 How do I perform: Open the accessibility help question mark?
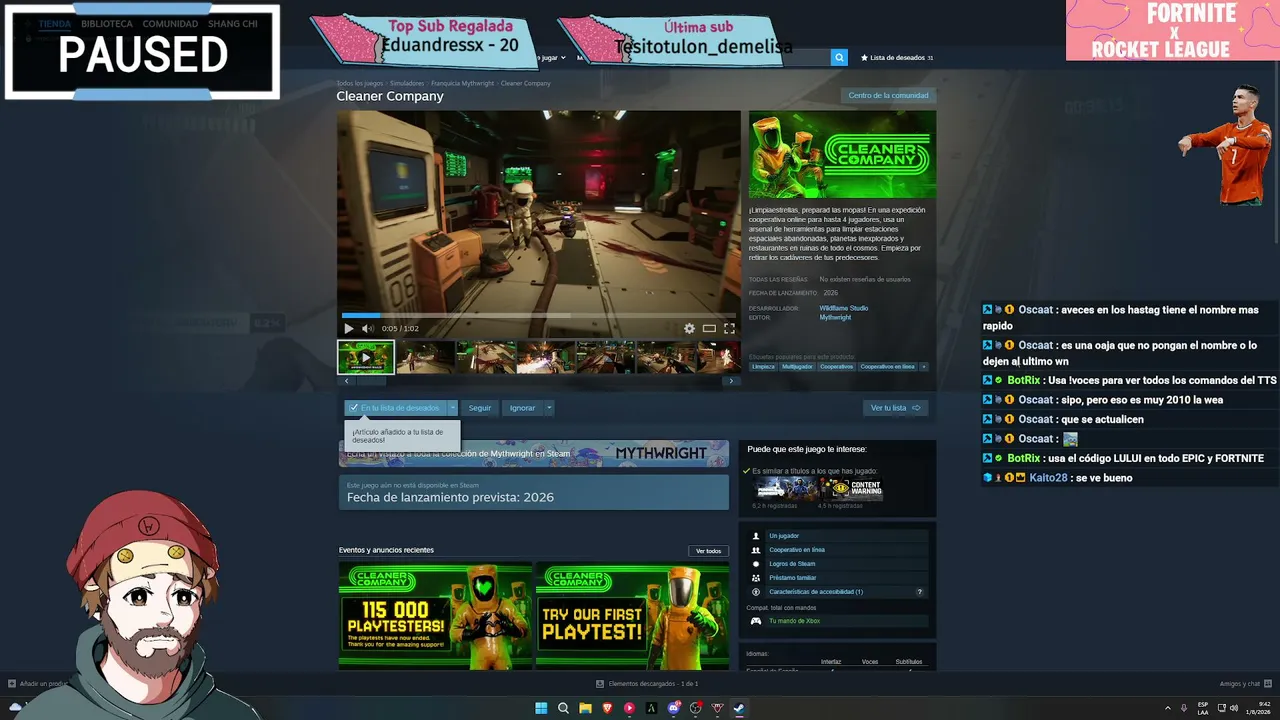click(920, 592)
